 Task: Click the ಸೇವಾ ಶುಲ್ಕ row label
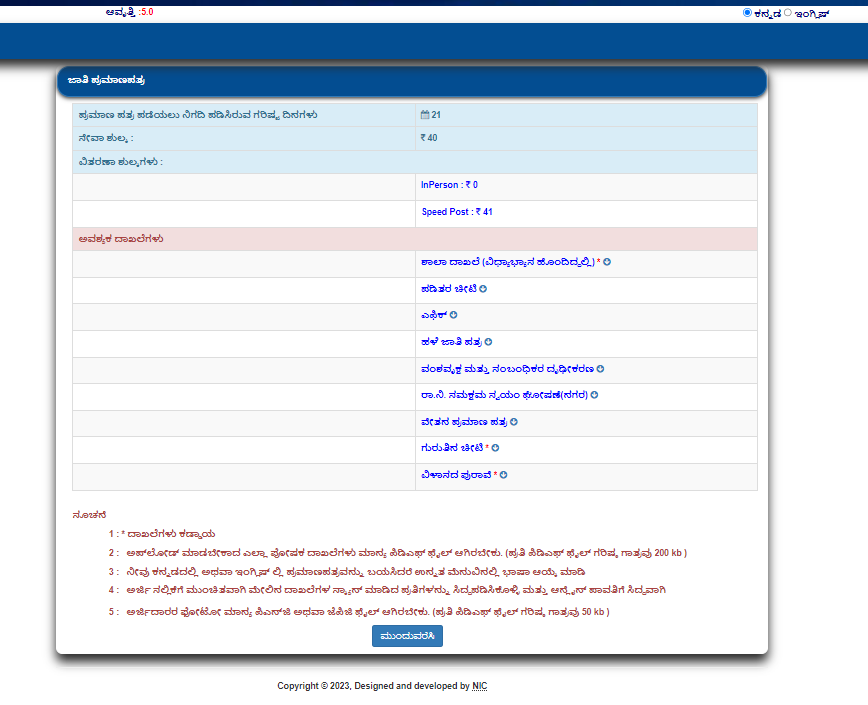(105, 138)
